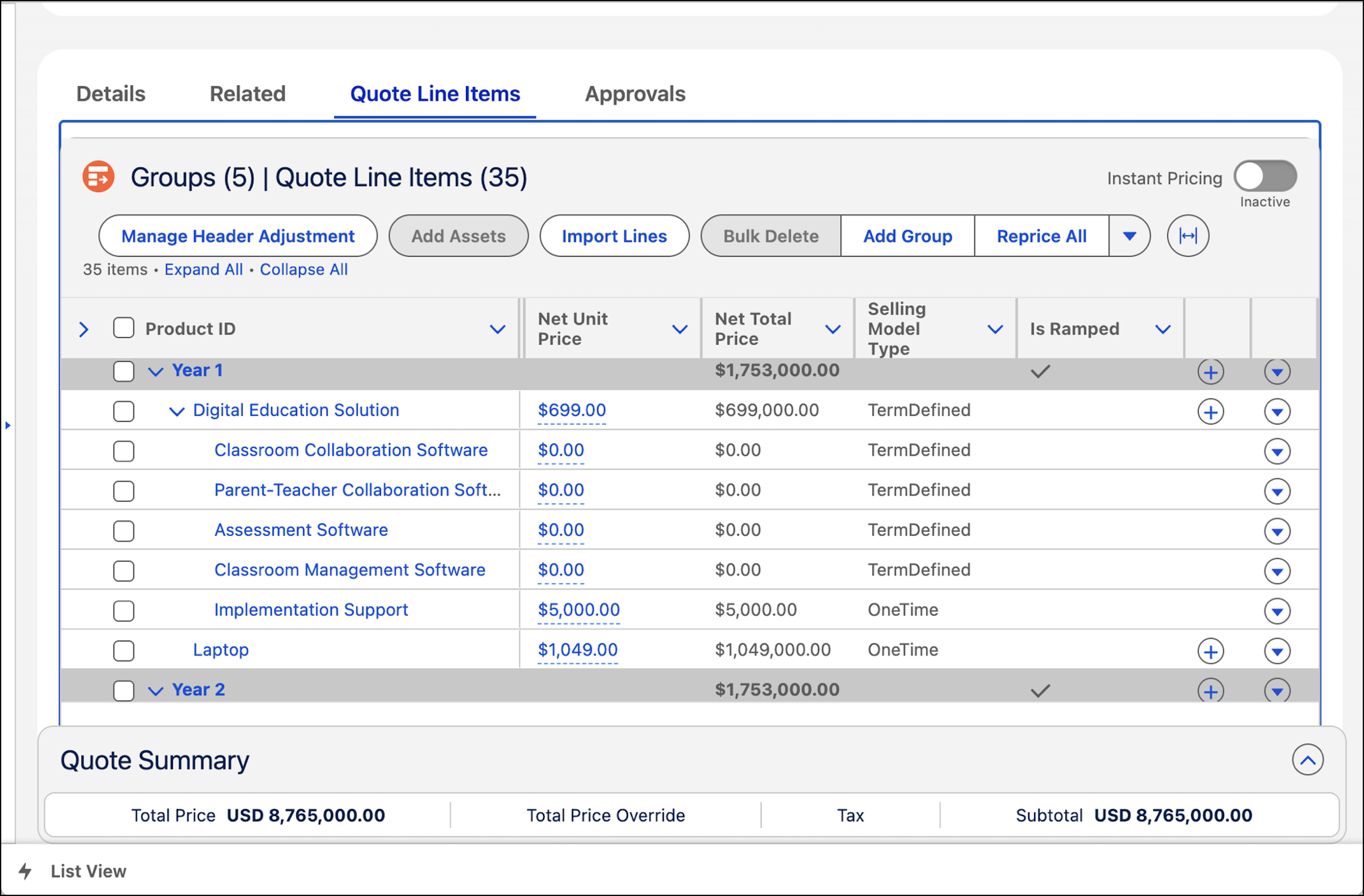1364x896 pixels.
Task: Open row actions menu for Year 2
Action: click(x=1277, y=691)
